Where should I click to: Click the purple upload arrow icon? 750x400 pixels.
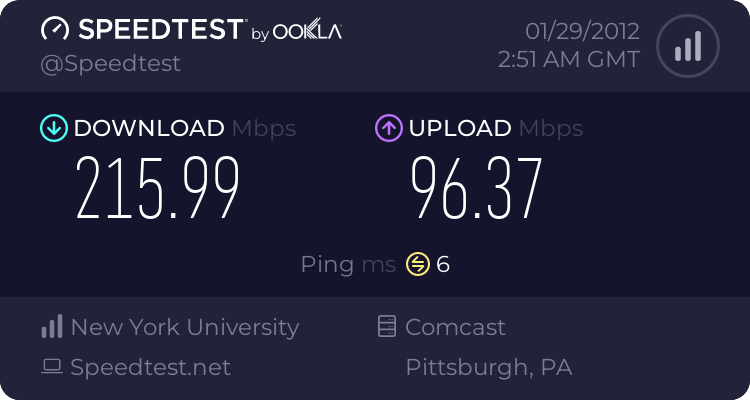388,128
